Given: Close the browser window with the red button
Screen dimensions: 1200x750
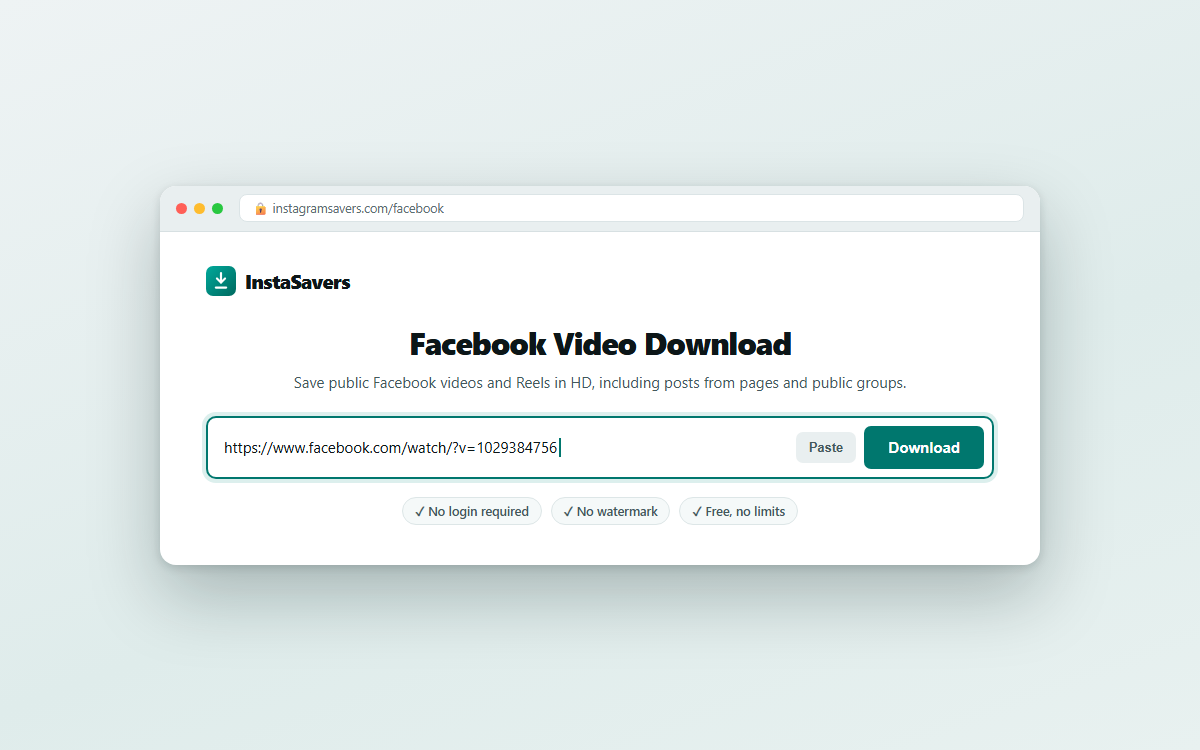Looking at the screenshot, I should pos(181,208).
